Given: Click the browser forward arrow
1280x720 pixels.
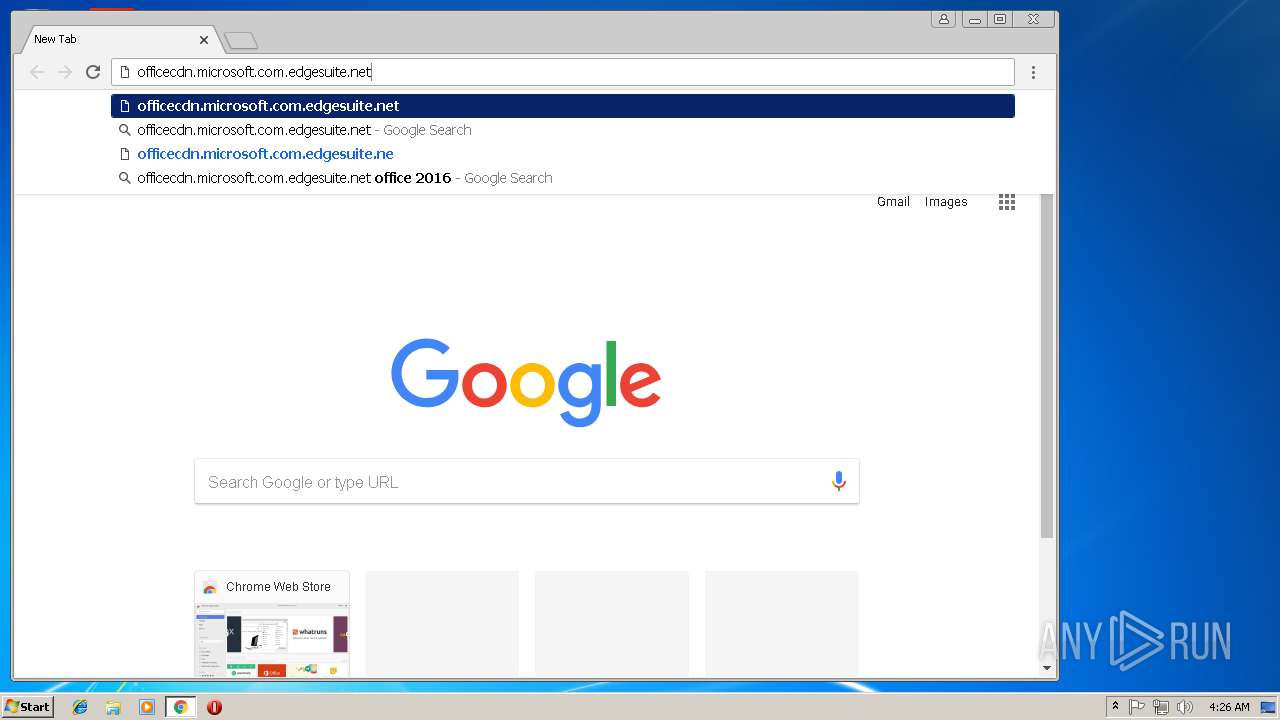Looking at the screenshot, I should [65, 72].
